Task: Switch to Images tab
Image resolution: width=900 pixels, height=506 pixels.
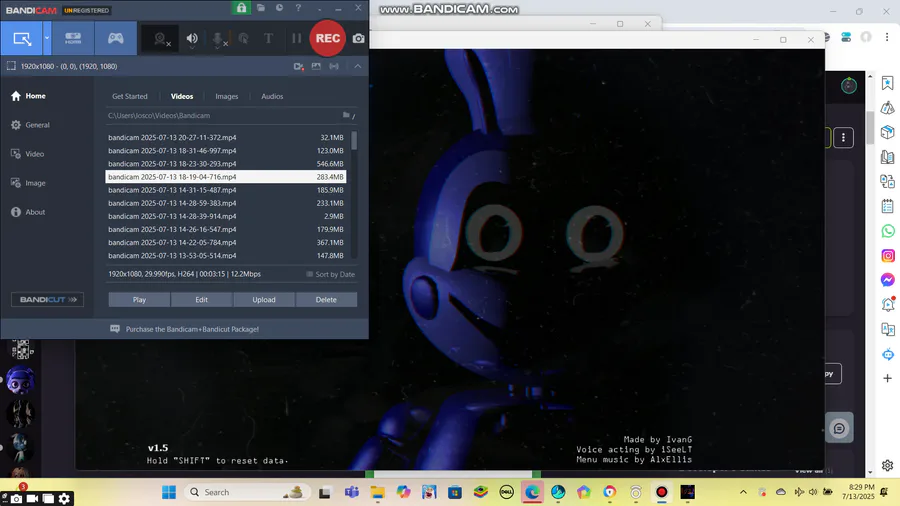Action: [227, 96]
